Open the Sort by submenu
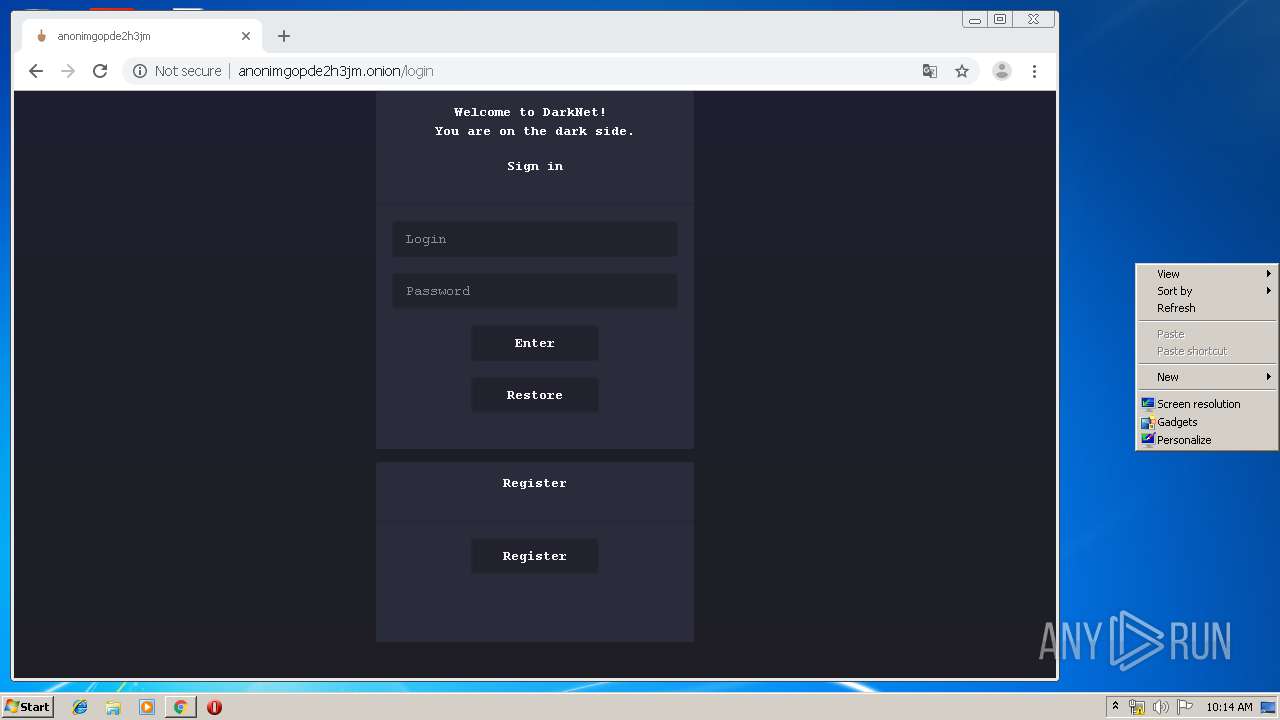Viewport: 1280px width, 720px height. [x=1207, y=291]
